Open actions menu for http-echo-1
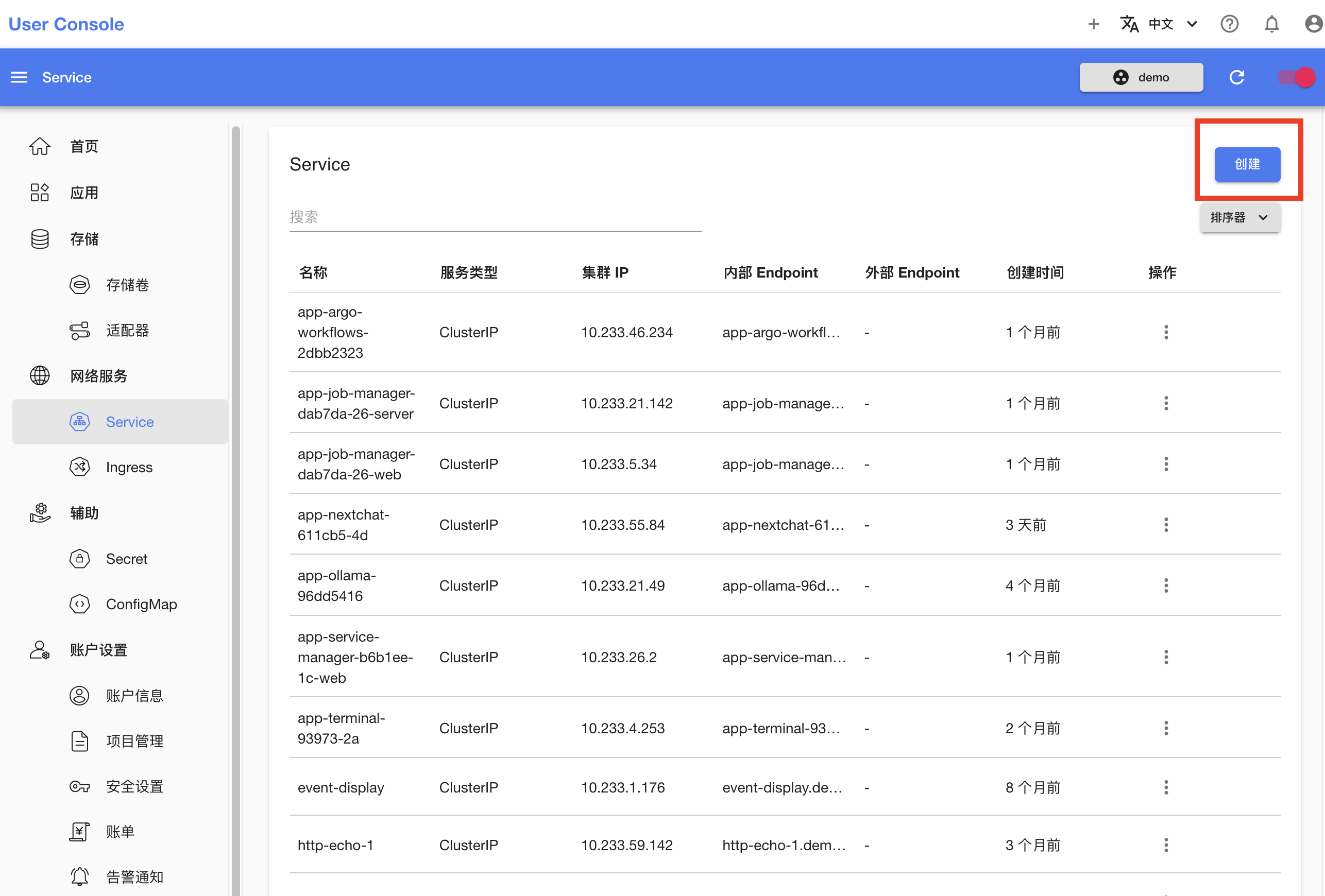 (x=1165, y=845)
